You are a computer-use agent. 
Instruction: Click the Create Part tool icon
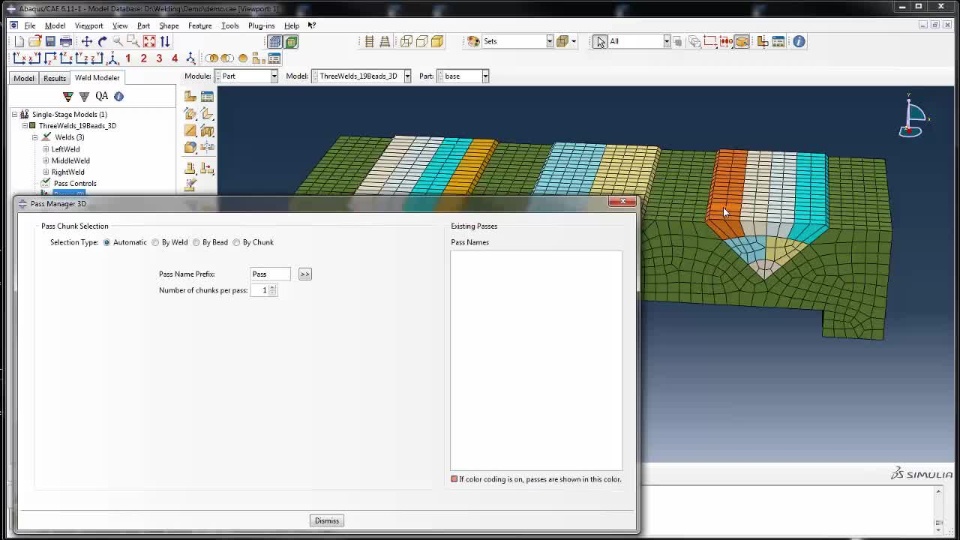(190, 97)
